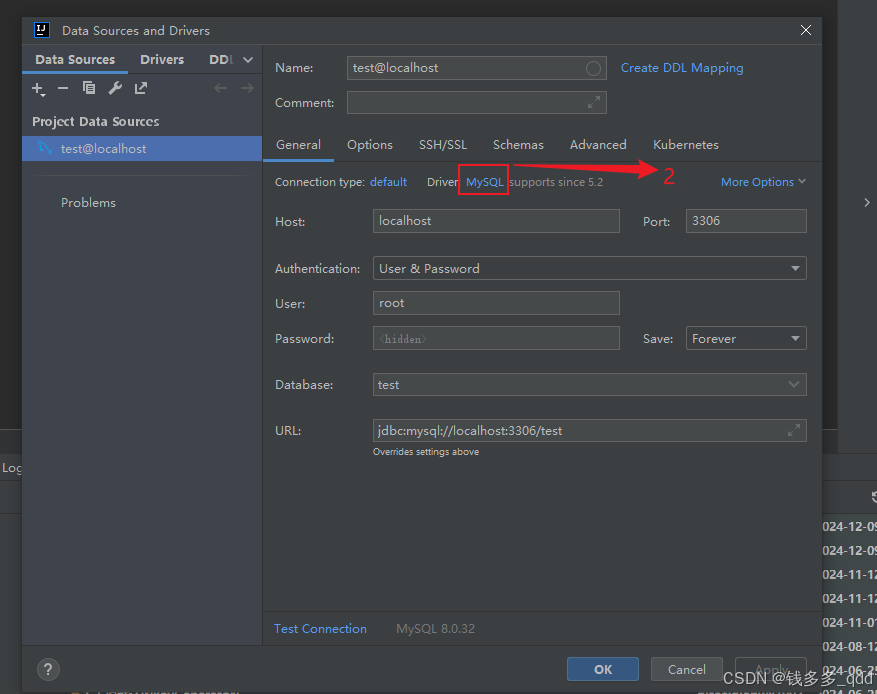
Task: Click the Port field showing 3306
Action: point(746,221)
